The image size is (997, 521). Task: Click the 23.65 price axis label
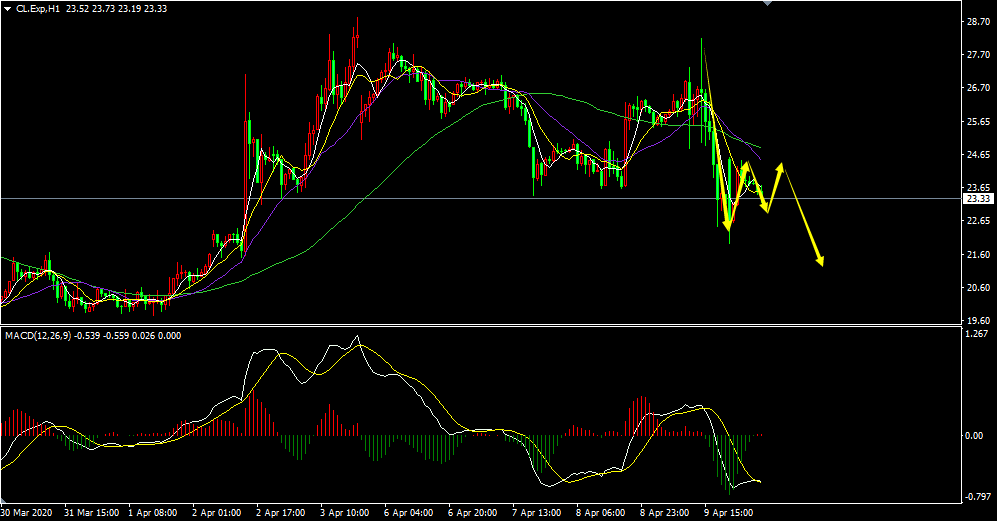point(977,188)
